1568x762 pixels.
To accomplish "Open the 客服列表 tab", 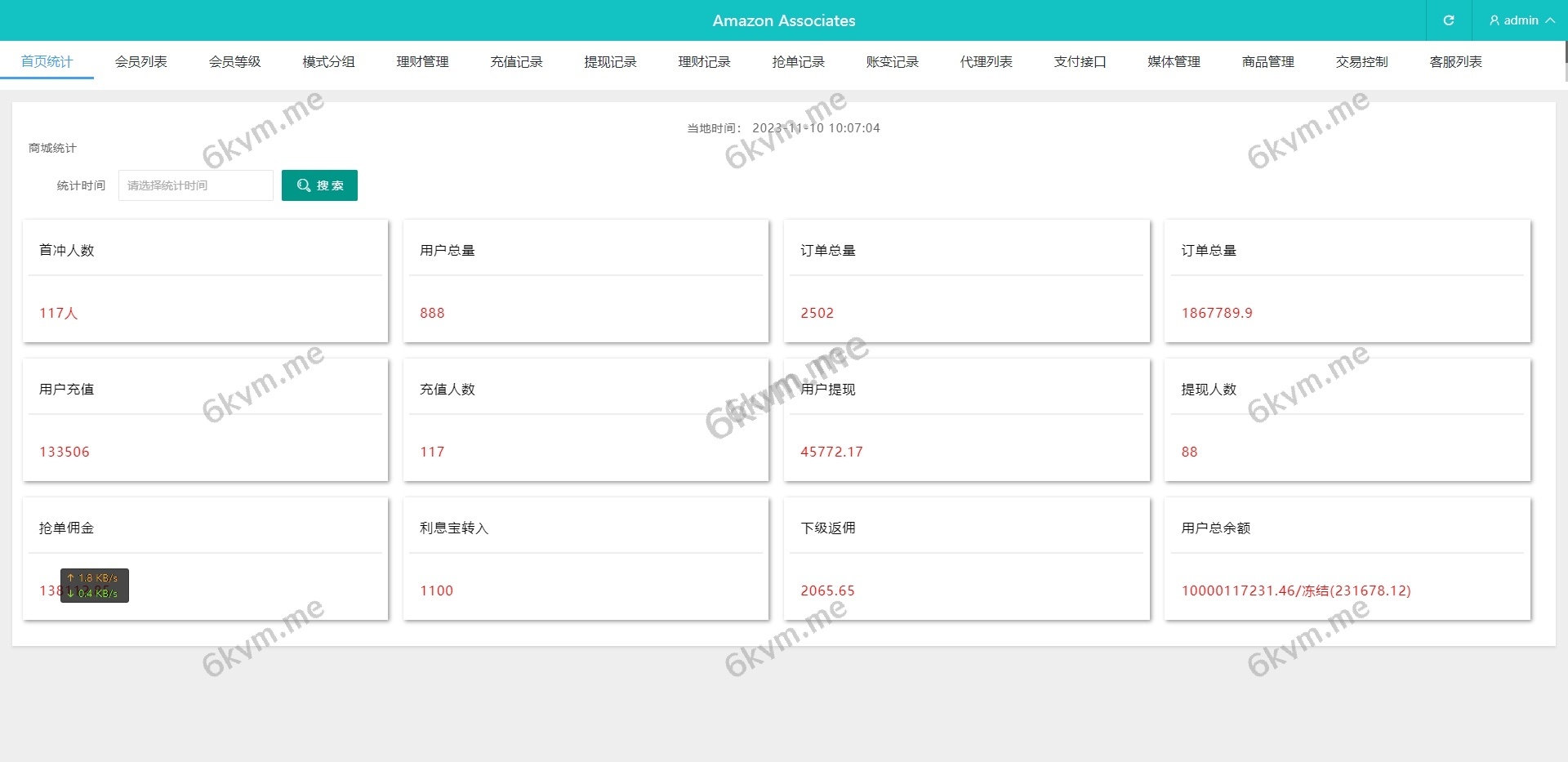I will 1455,62.
